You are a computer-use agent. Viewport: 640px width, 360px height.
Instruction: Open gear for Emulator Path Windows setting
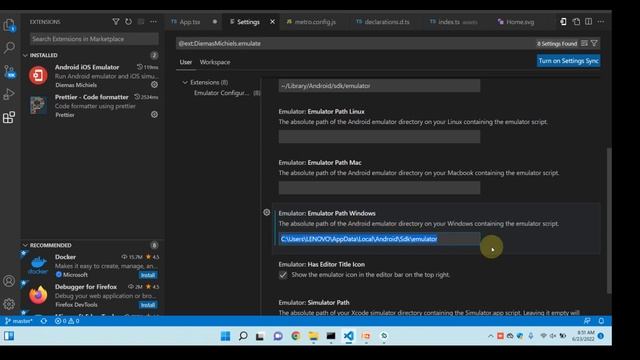point(267,213)
